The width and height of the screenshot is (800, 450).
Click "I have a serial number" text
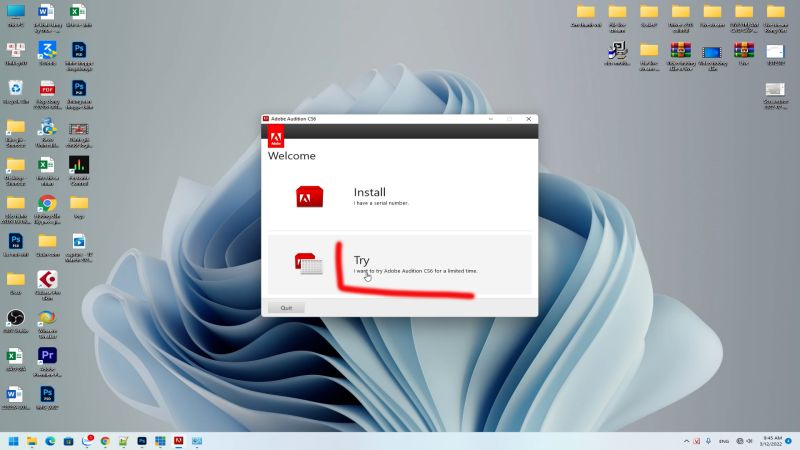[381, 203]
